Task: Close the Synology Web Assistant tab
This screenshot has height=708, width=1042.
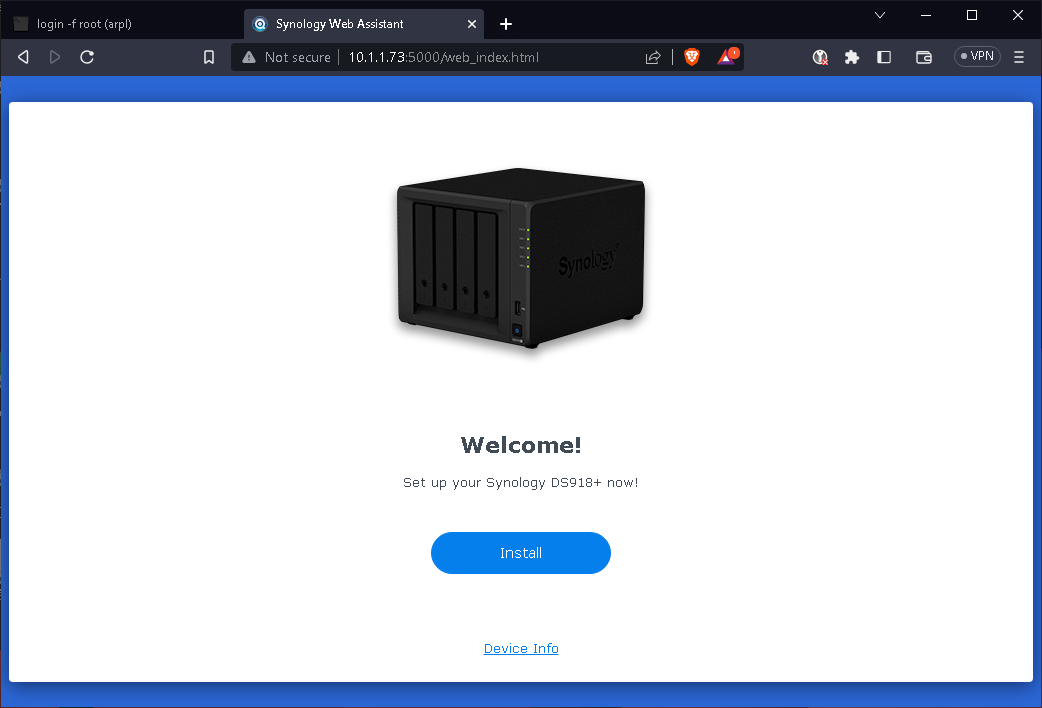Action: [x=472, y=24]
